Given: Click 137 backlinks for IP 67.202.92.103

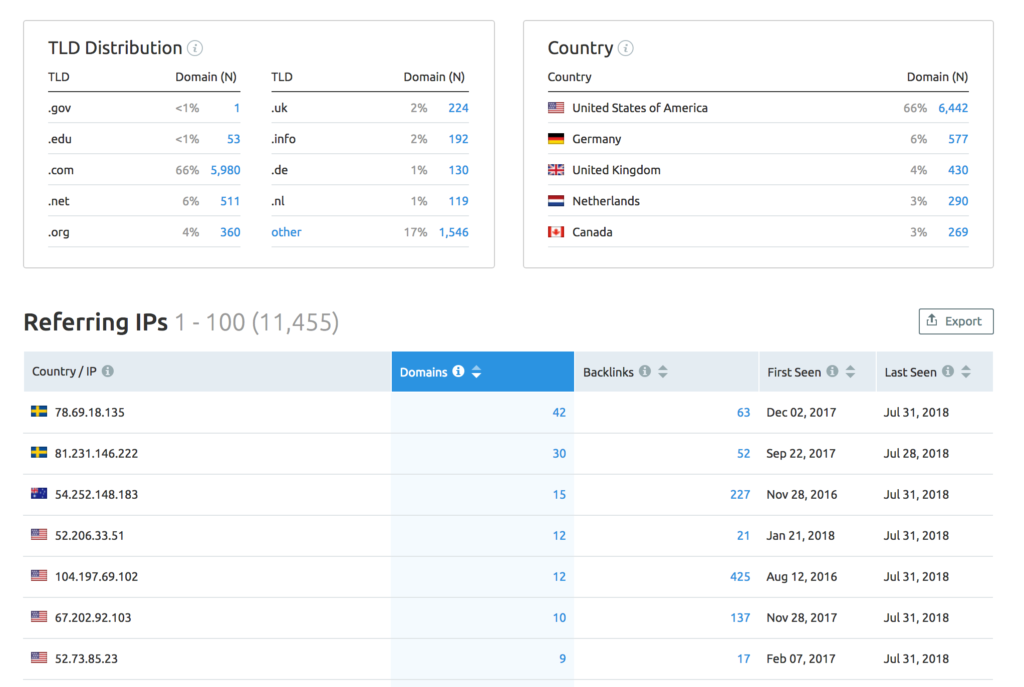Looking at the screenshot, I should click(740, 618).
